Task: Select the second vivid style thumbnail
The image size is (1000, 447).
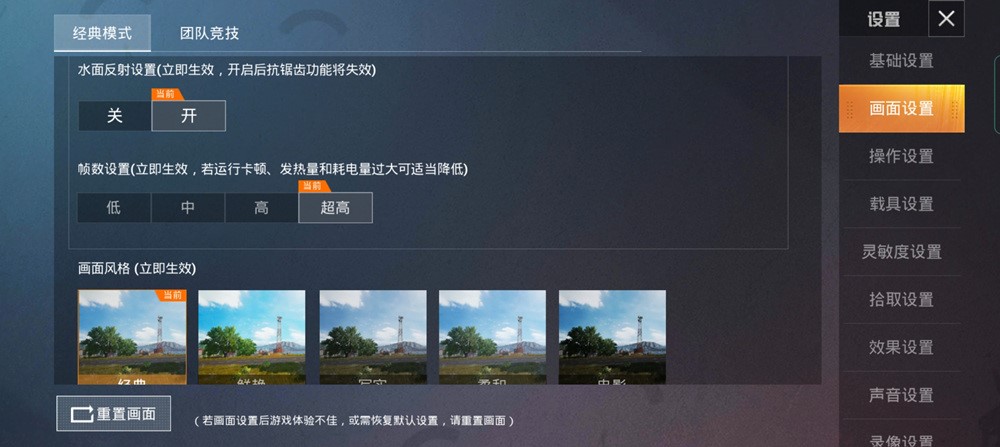Action: 252,337
